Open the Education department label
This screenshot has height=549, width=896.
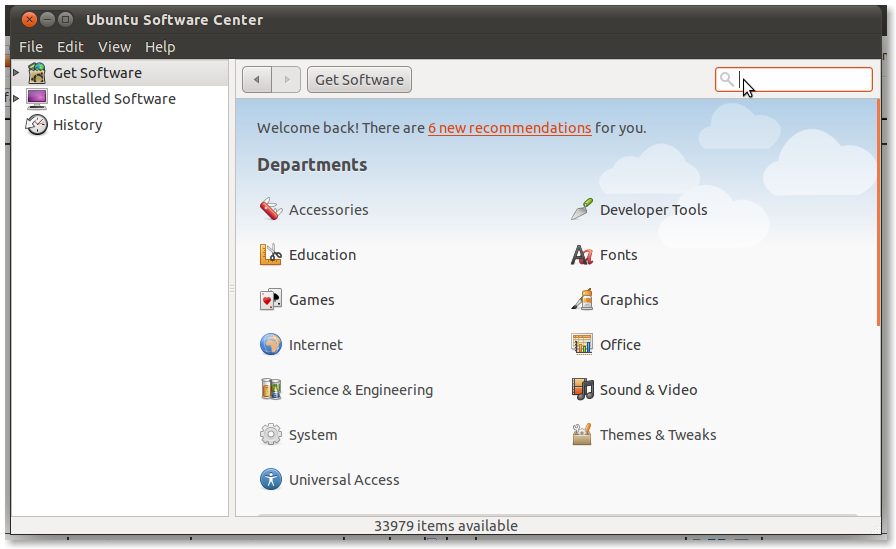click(x=322, y=255)
